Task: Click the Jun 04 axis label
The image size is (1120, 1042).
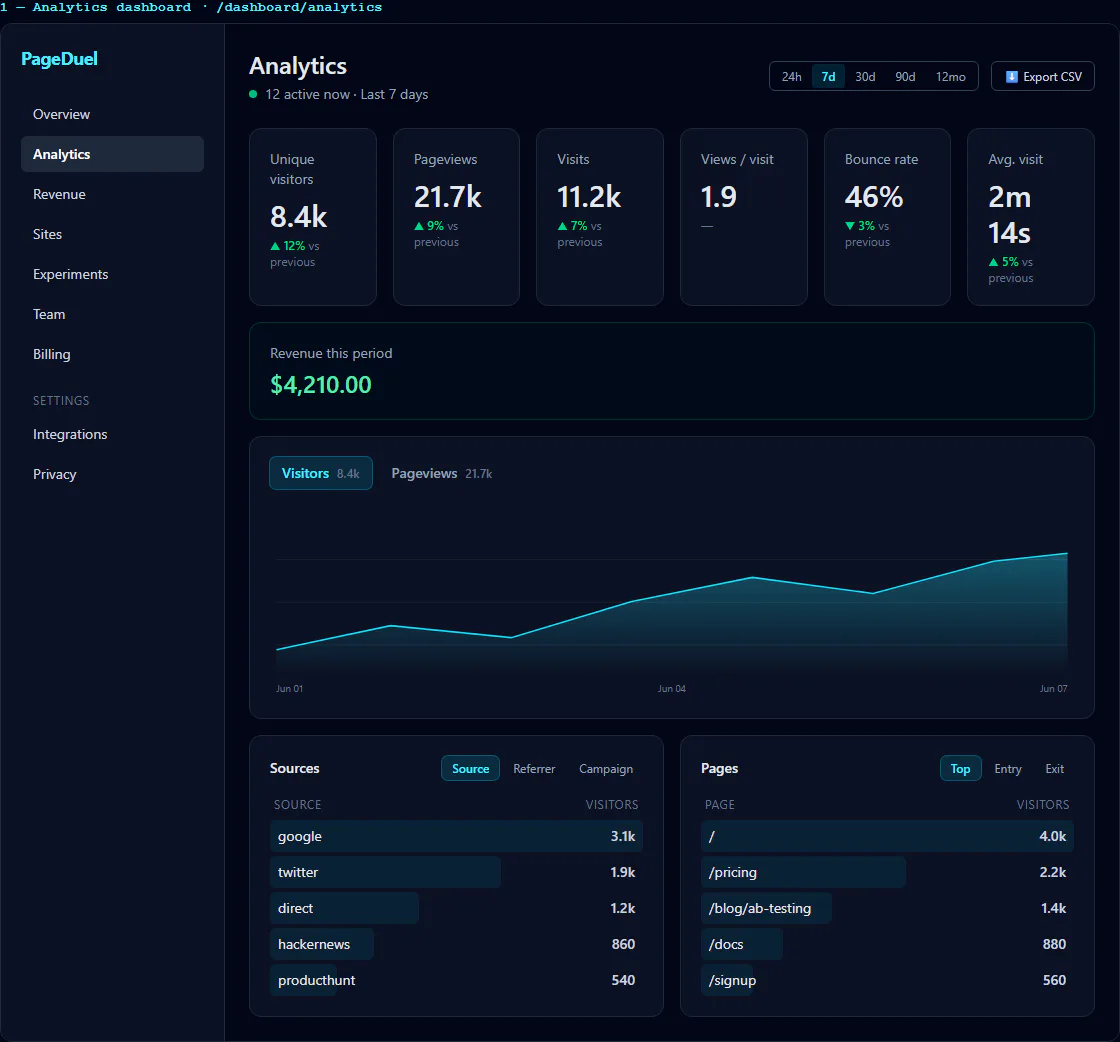Action: (671, 688)
